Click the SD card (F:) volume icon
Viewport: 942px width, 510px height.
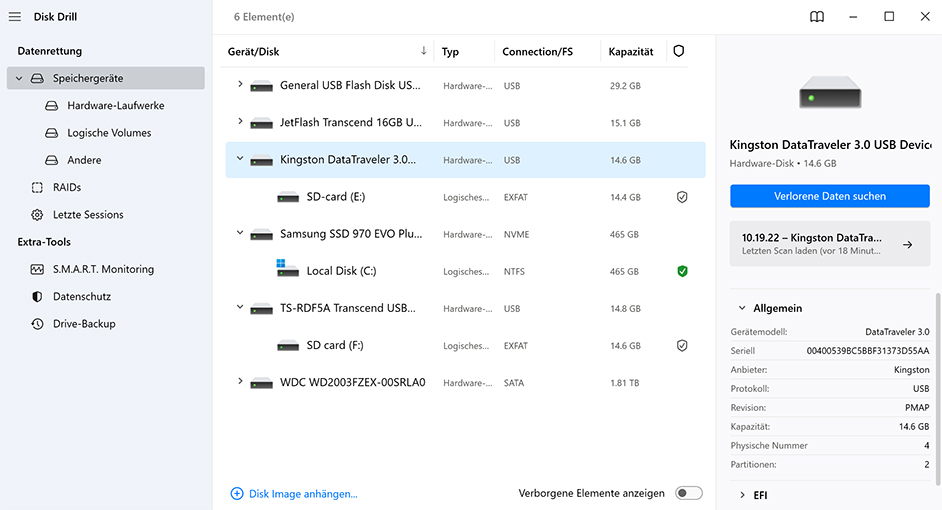coord(288,346)
